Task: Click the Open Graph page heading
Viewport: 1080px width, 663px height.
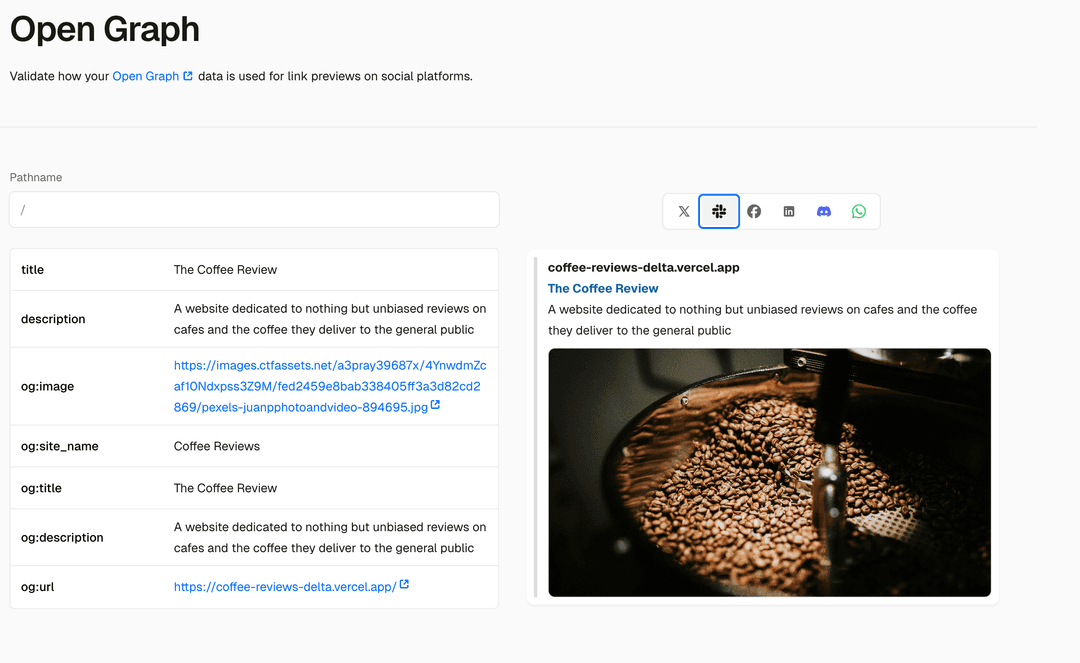Action: tap(105, 30)
